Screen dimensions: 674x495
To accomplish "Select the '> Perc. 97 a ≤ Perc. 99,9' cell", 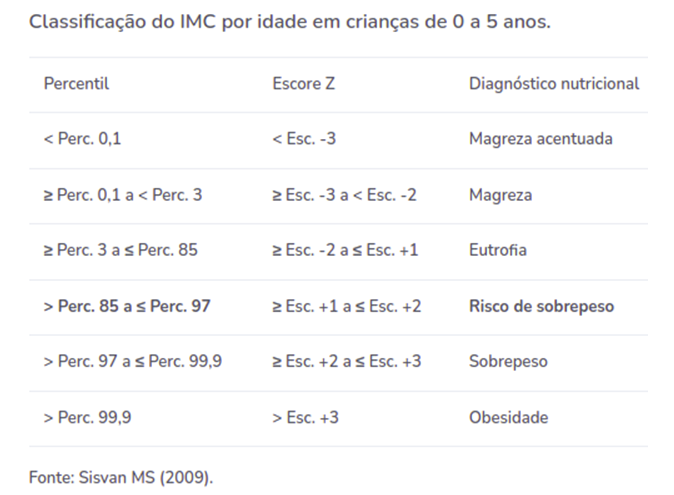I will coord(133,361).
